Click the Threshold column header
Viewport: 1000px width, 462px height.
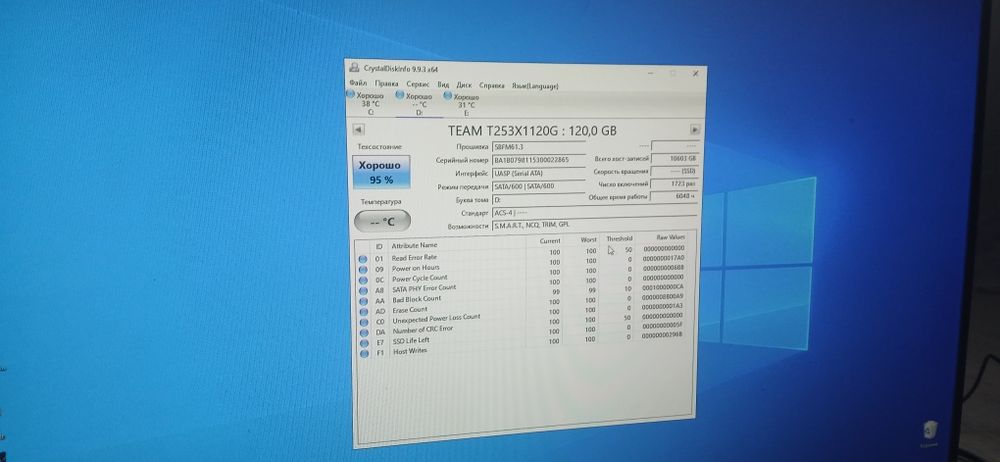coord(619,238)
